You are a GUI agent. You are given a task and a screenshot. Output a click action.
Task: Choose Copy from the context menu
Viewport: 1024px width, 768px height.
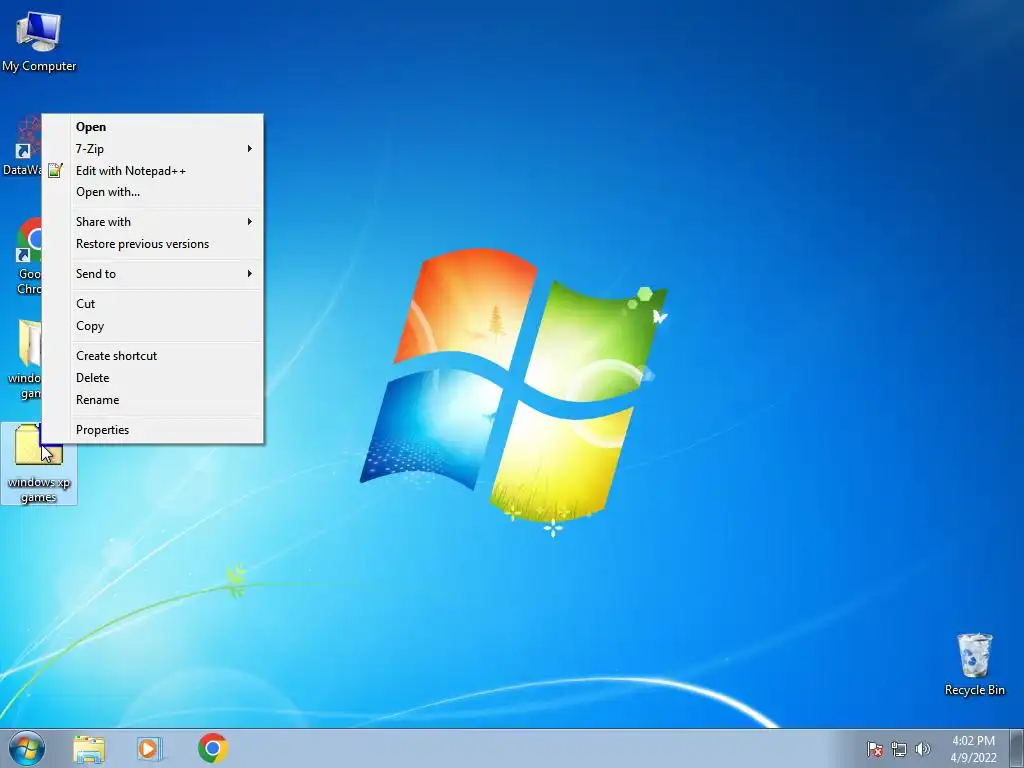(x=153, y=326)
